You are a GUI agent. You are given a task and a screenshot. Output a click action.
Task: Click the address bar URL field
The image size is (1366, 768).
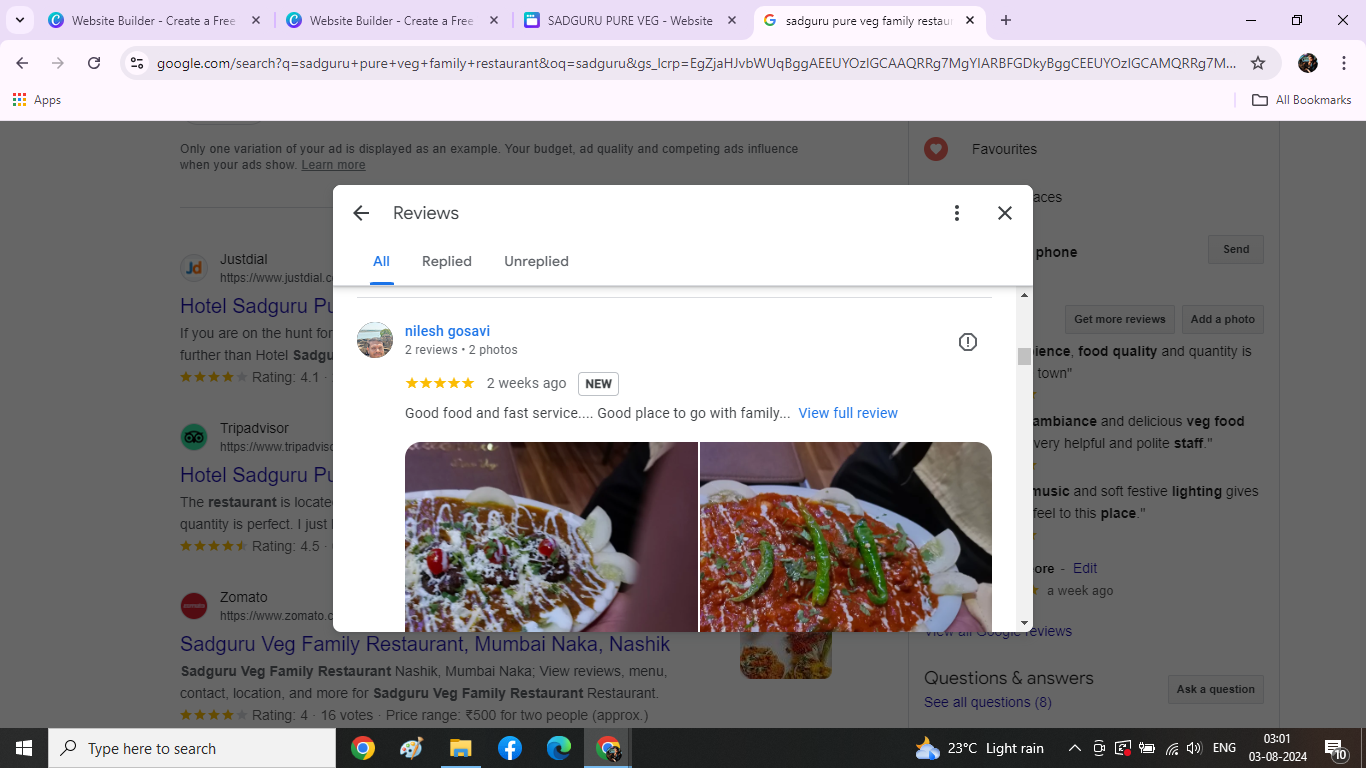point(696,63)
